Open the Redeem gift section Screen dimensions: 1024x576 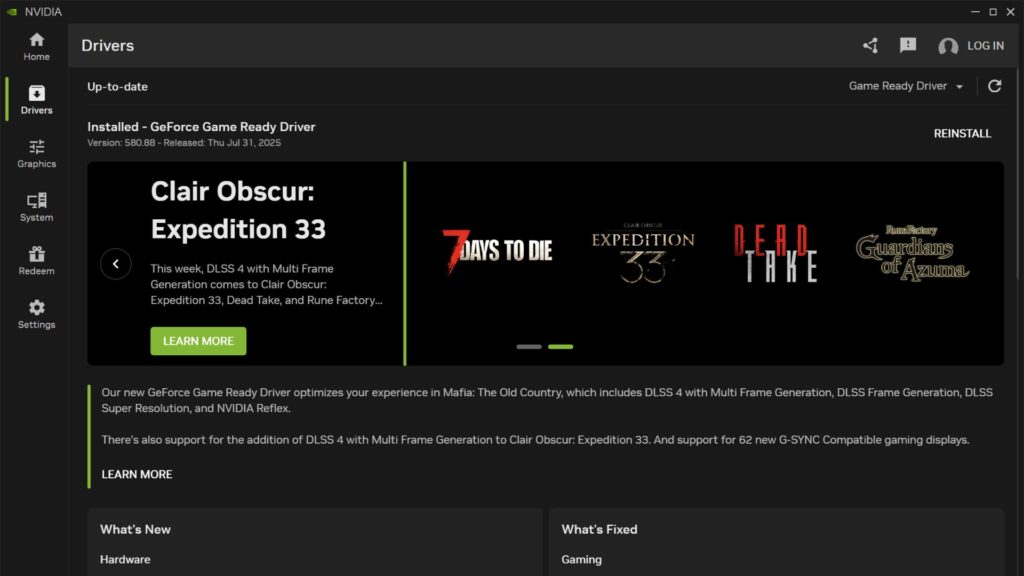click(36, 260)
